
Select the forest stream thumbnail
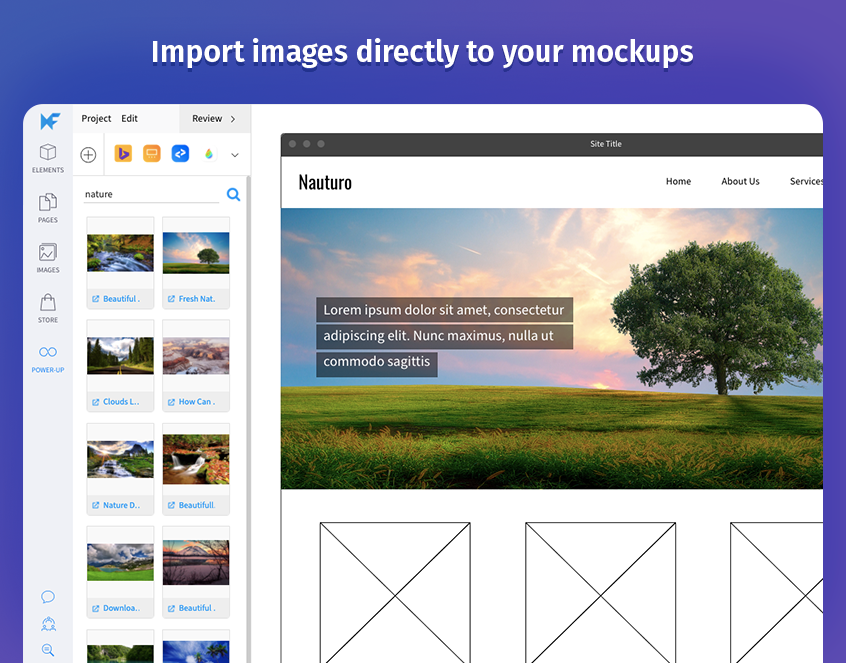[x=120, y=252]
